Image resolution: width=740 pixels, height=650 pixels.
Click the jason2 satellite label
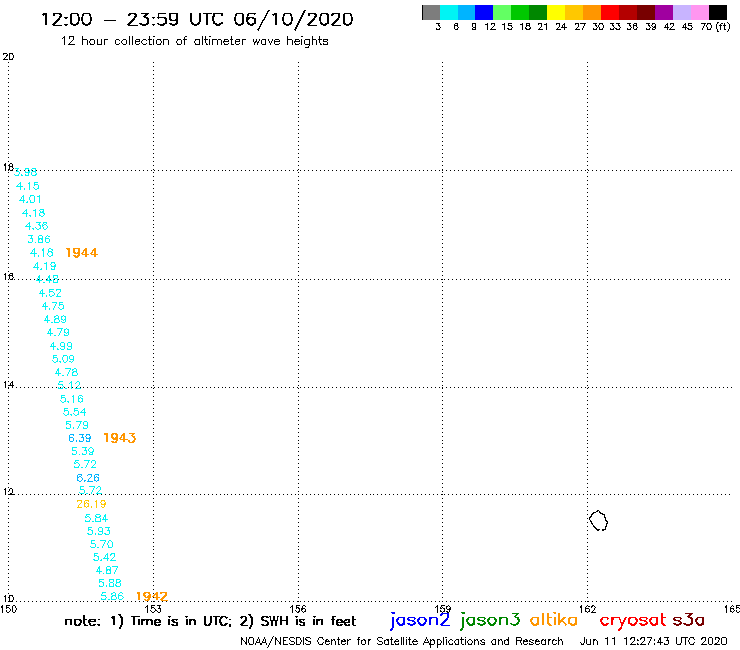[x=420, y=620]
